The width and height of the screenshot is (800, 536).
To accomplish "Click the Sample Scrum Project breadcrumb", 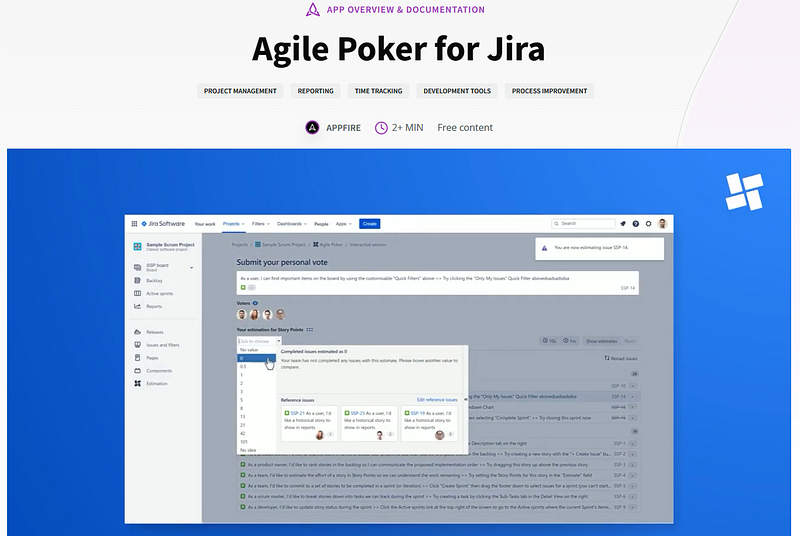I will click(280, 244).
